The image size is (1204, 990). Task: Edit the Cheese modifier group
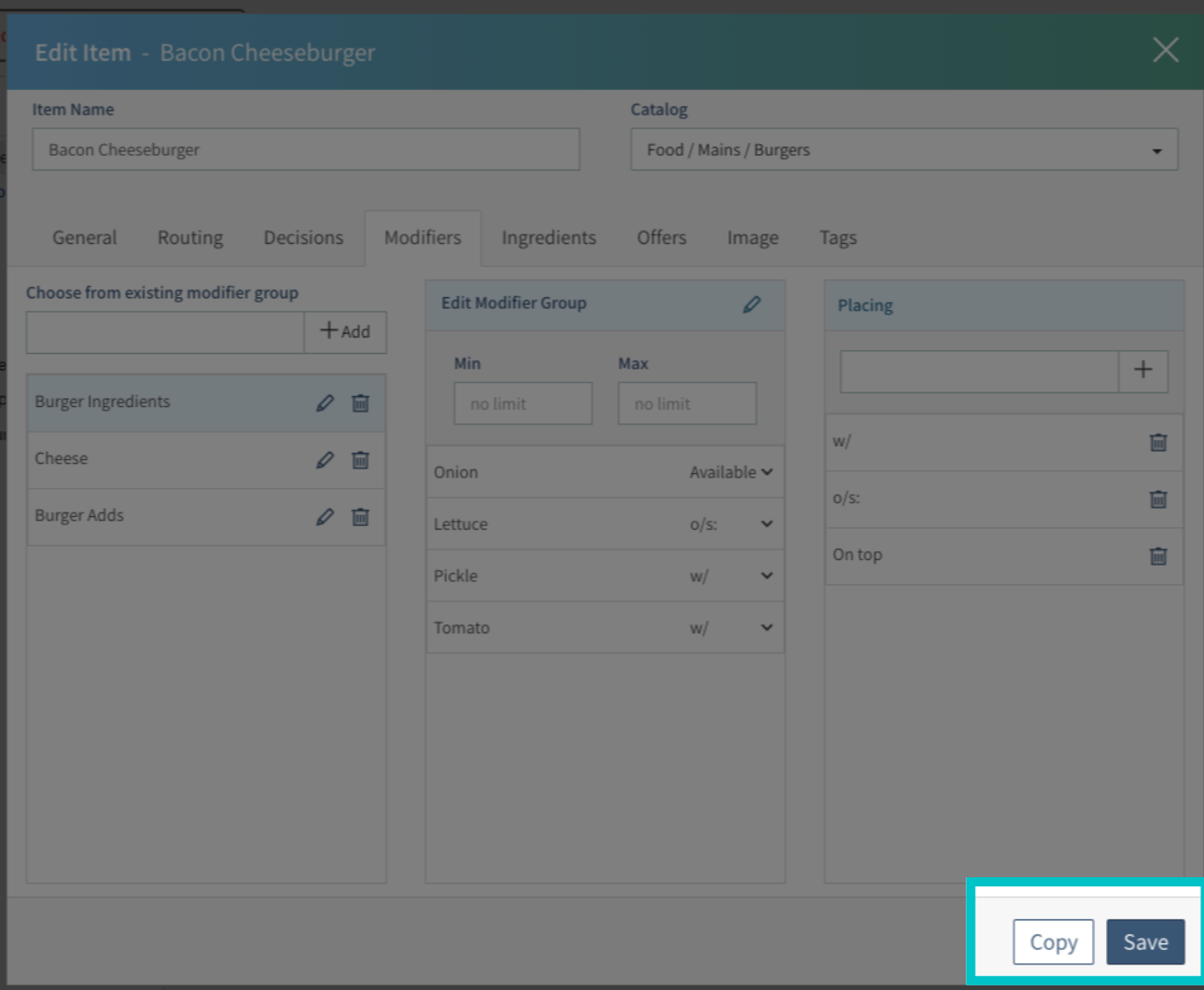(325, 459)
